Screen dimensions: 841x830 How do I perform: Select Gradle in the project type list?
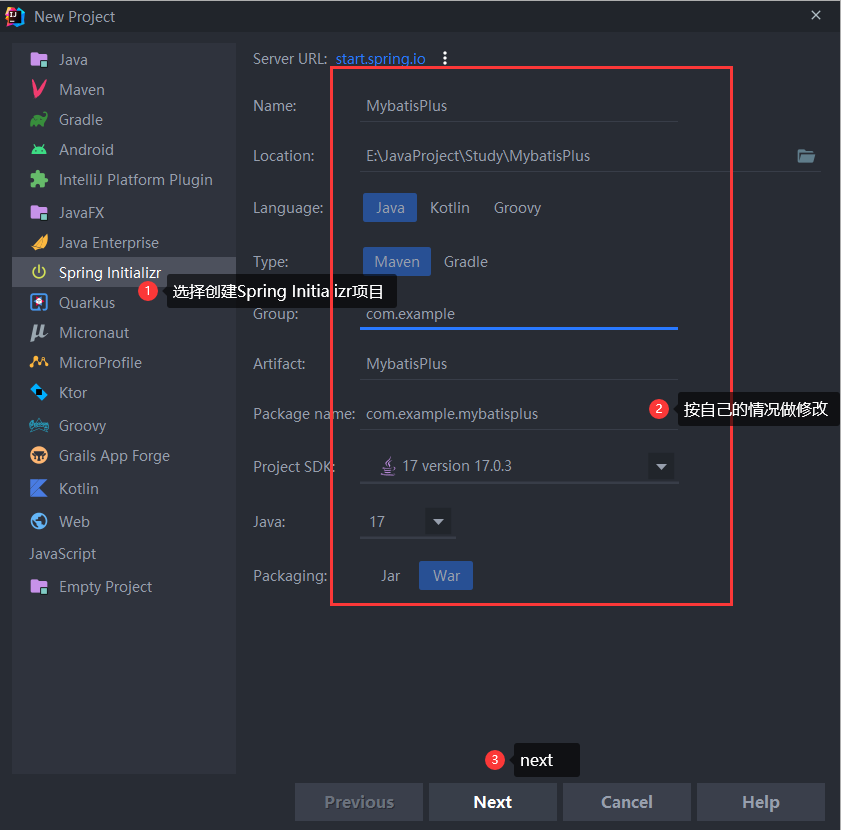tap(124, 119)
